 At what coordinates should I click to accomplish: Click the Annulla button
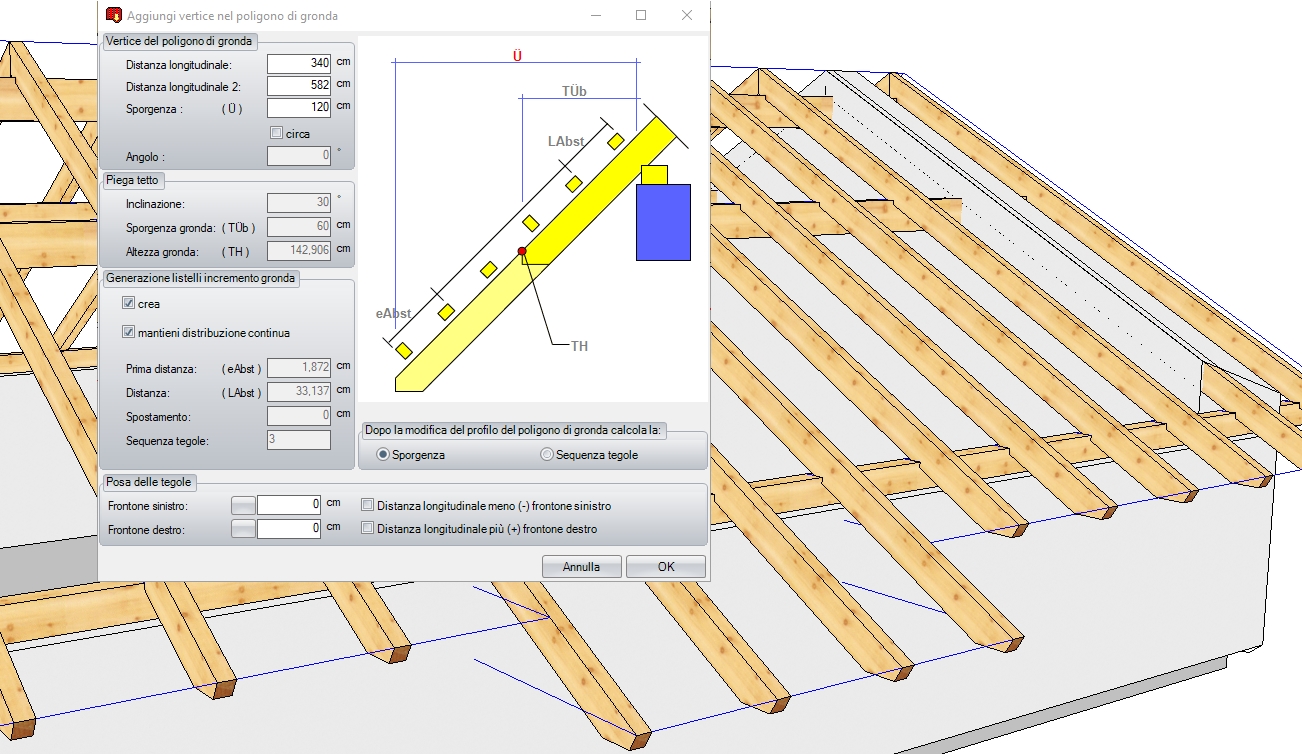(x=581, y=567)
